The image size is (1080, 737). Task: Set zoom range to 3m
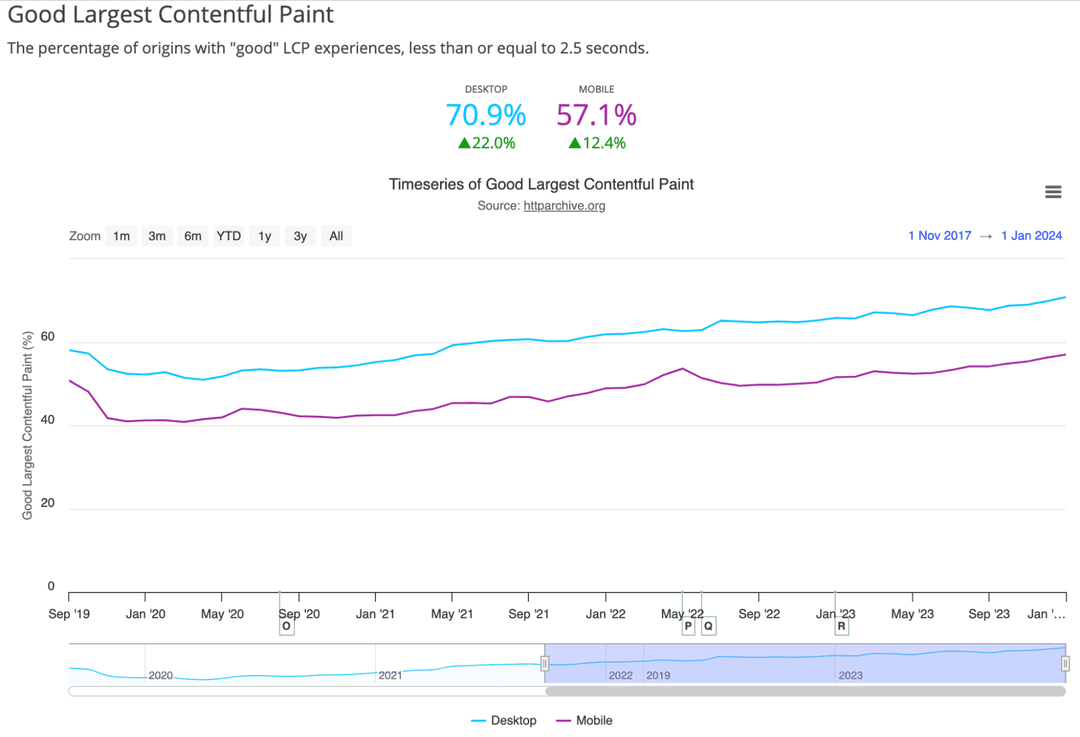pos(157,236)
